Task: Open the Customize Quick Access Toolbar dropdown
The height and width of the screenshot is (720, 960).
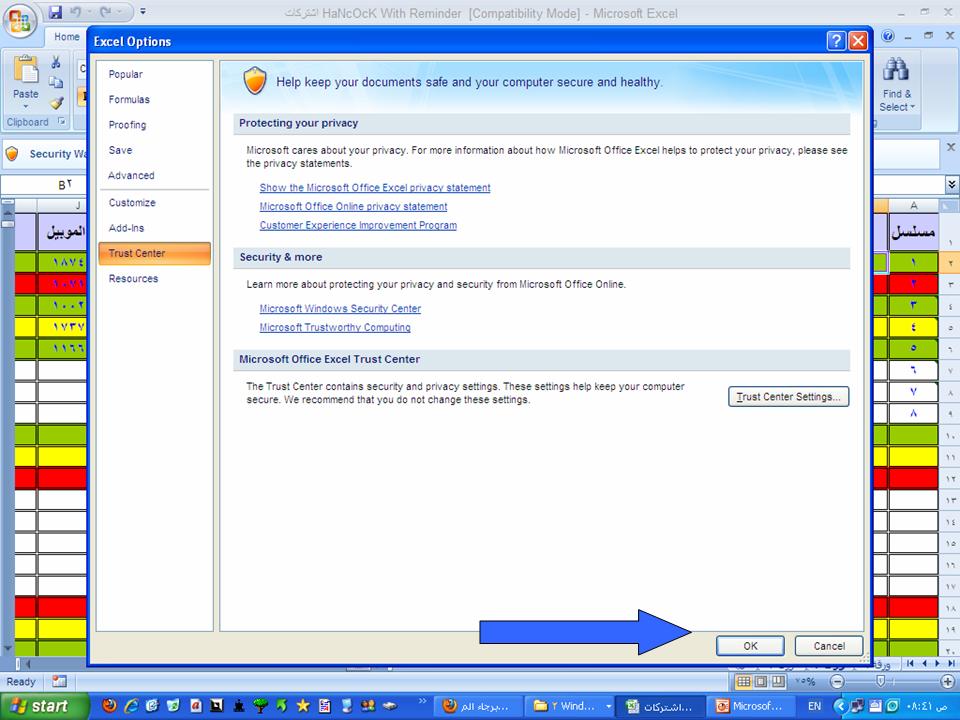Action: [143, 12]
